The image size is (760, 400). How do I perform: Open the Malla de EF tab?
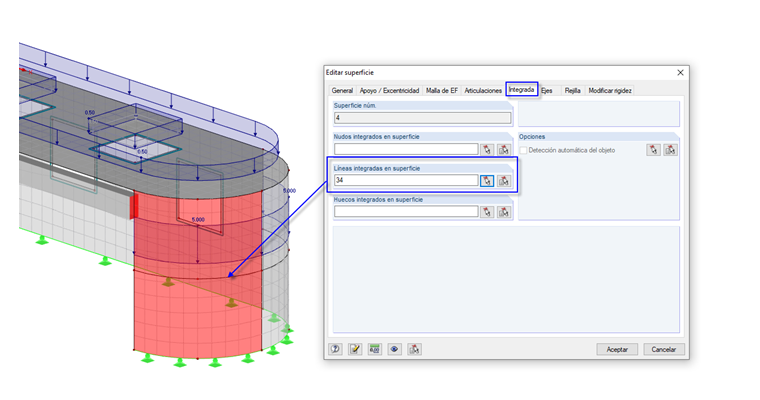pyautogui.click(x=442, y=91)
